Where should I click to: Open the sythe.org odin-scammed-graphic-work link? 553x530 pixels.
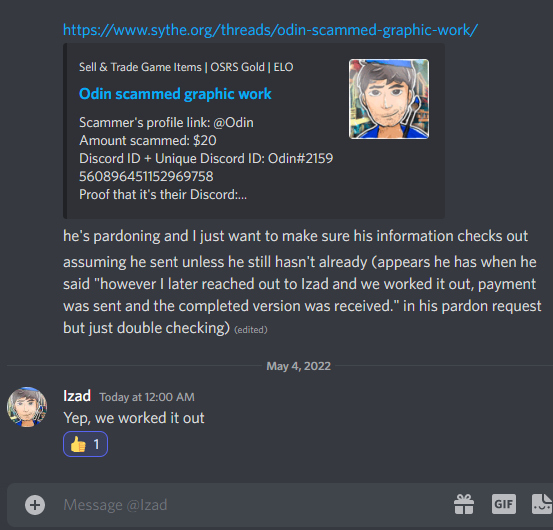pyautogui.click(x=271, y=30)
